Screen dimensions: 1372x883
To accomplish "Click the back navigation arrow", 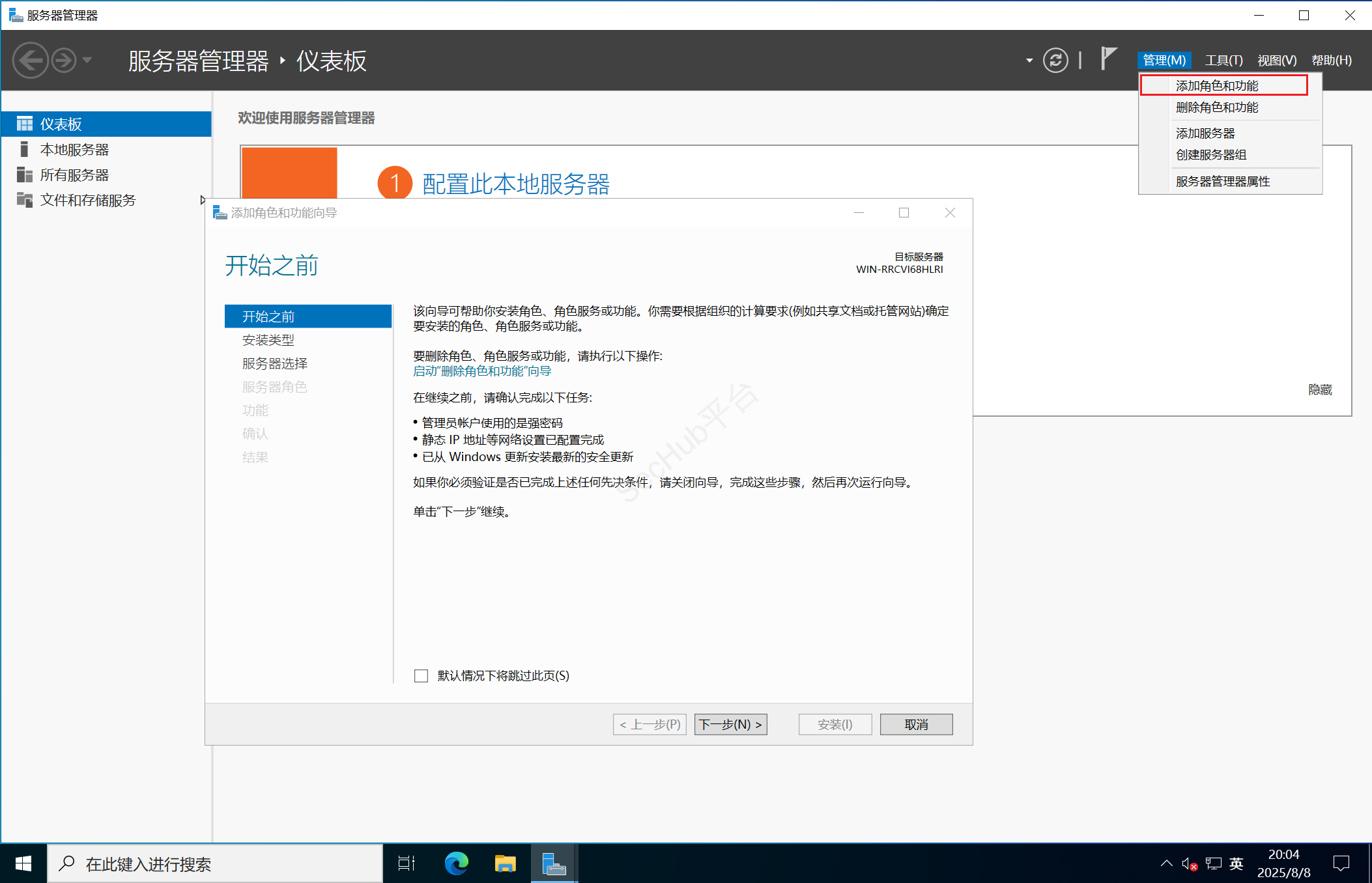I will click(x=30, y=59).
